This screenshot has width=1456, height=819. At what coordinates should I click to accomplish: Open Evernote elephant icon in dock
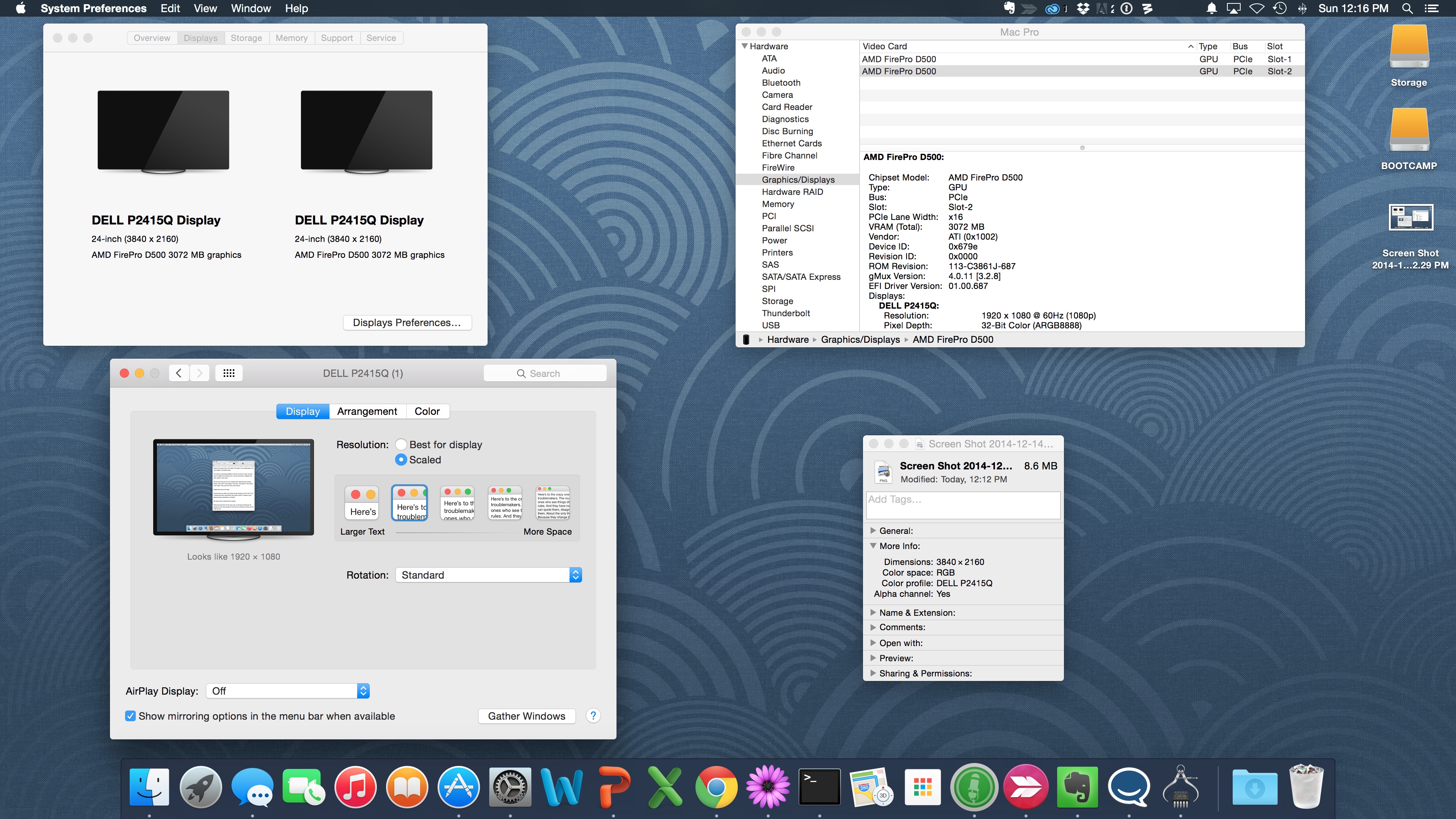(1077, 787)
